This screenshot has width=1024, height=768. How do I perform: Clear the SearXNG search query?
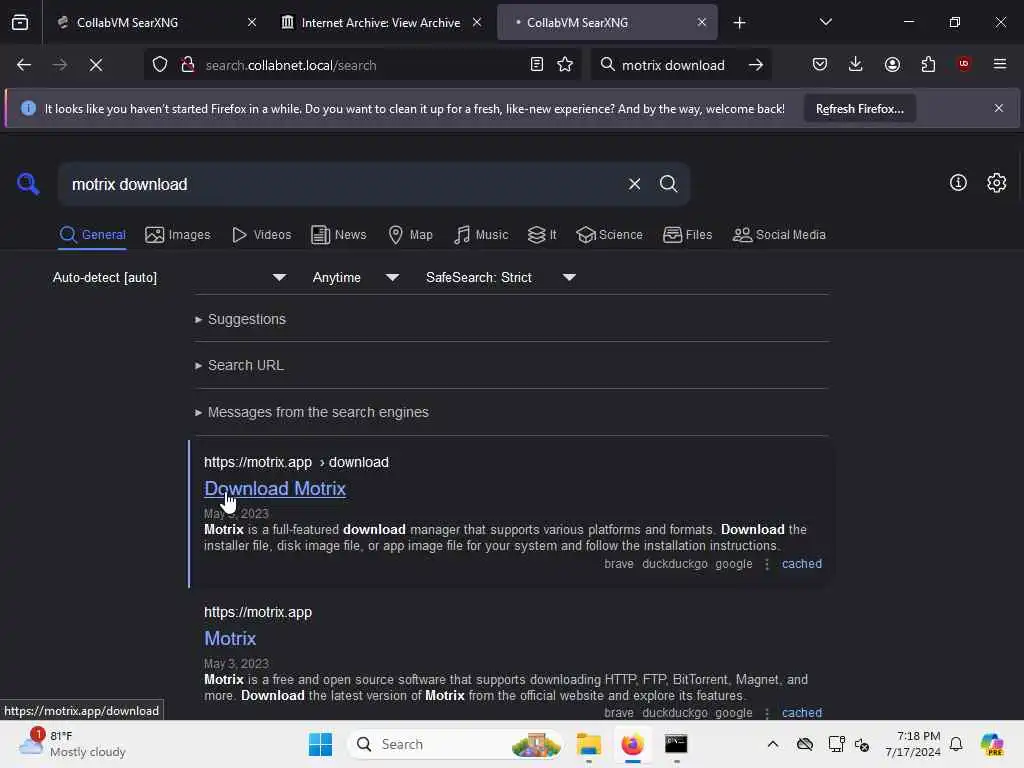pos(634,184)
